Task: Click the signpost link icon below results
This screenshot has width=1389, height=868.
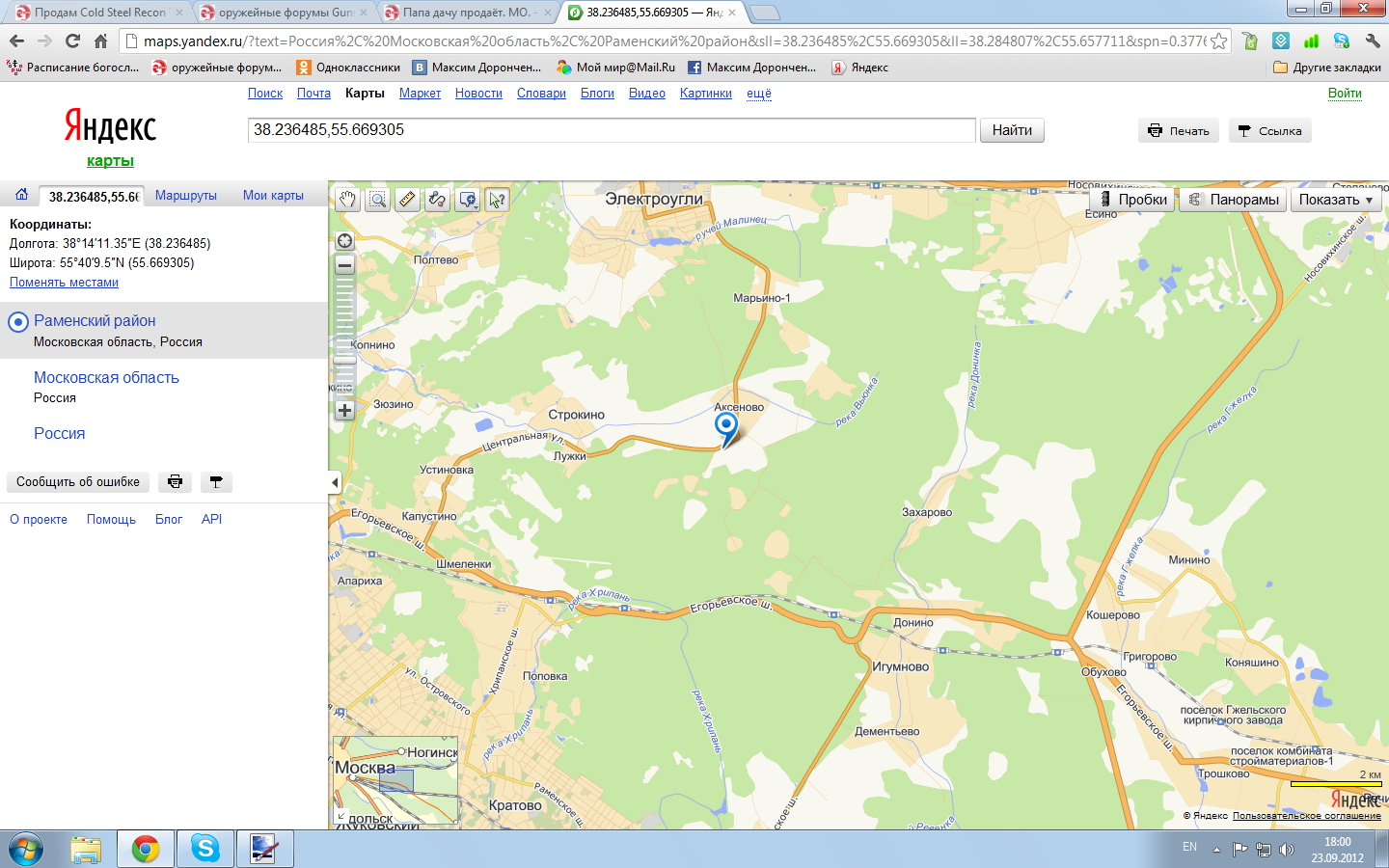Action: [216, 481]
